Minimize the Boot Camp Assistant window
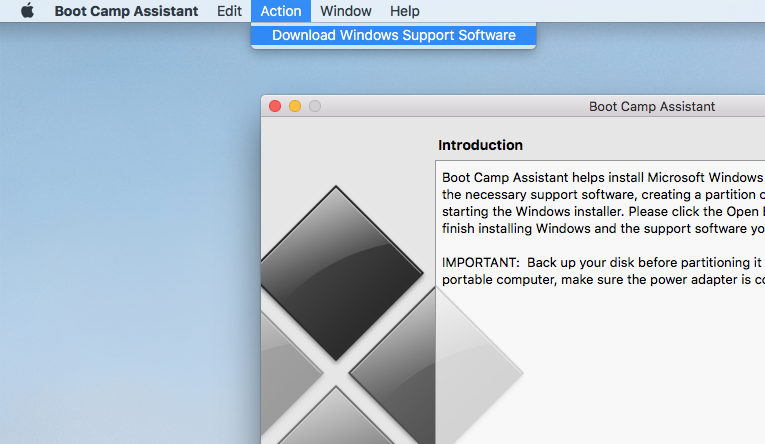765x444 pixels. pos(295,106)
